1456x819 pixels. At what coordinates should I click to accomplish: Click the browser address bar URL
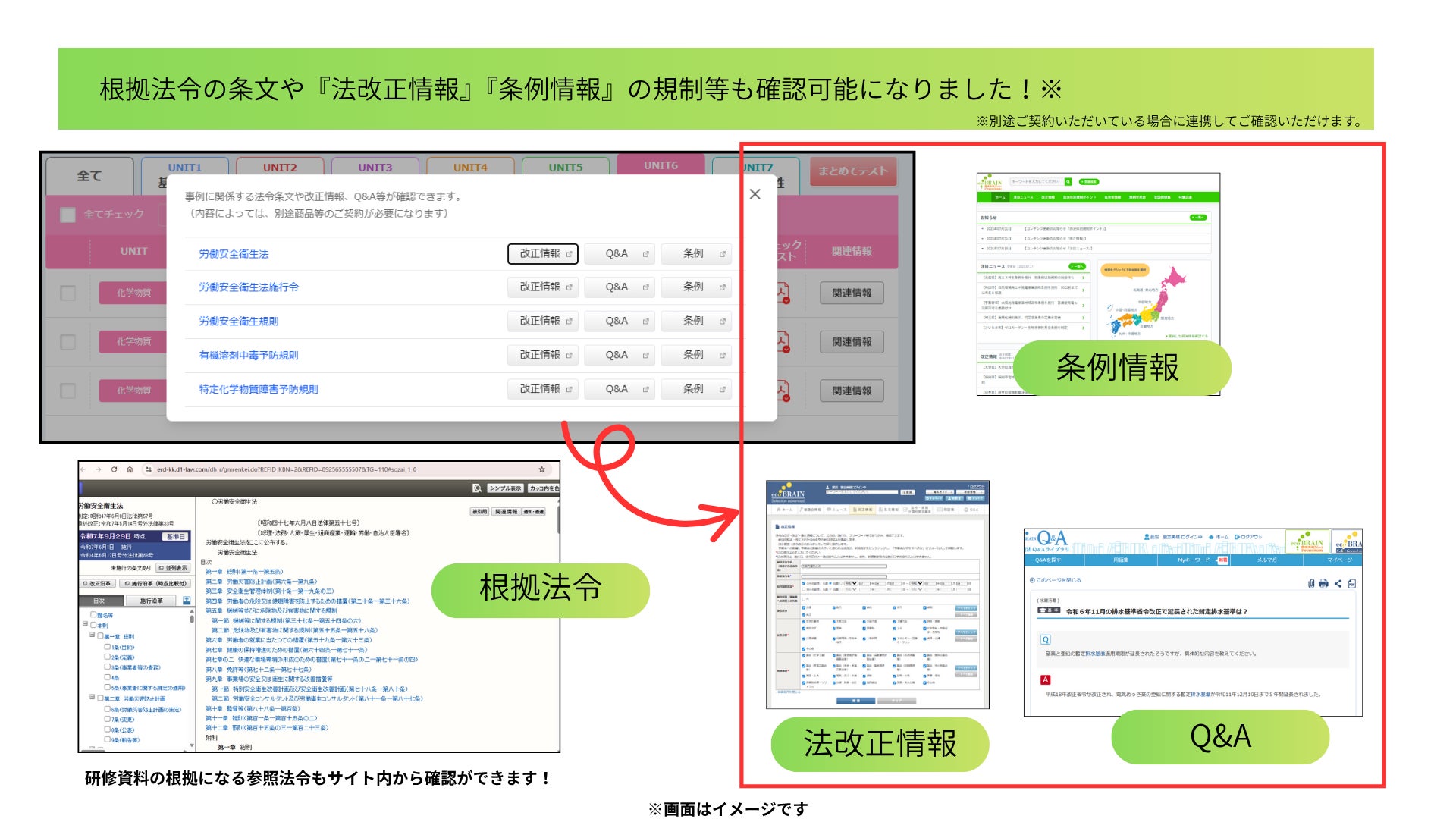(287, 469)
